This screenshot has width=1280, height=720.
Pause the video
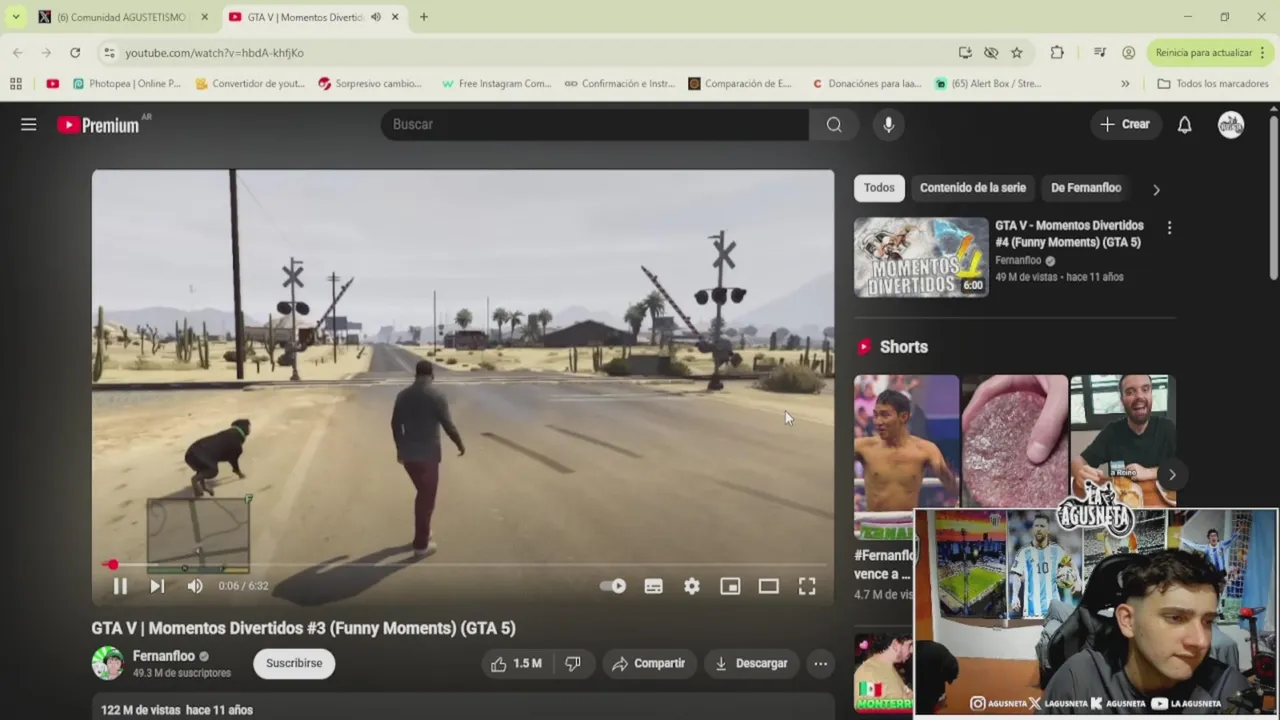coord(119,586)
